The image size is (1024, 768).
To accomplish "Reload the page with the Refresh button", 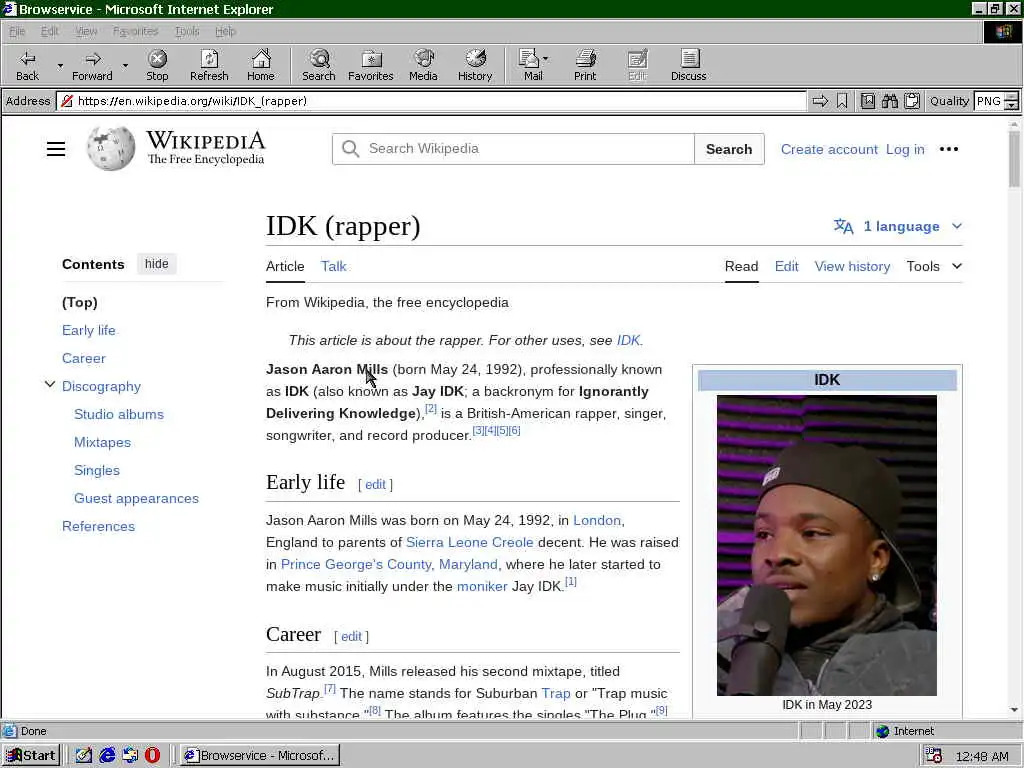I will (209, 65).
